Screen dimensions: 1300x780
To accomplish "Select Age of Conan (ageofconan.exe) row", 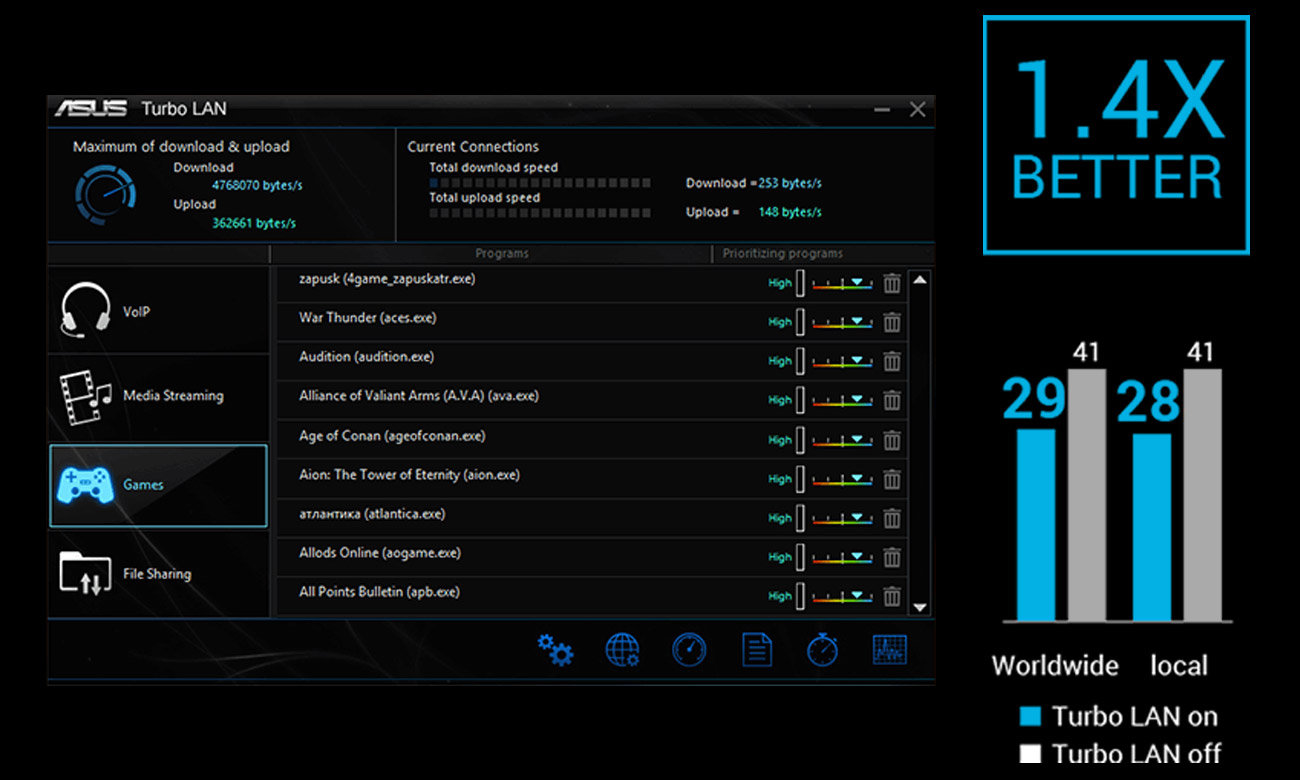I will (590, 441).
